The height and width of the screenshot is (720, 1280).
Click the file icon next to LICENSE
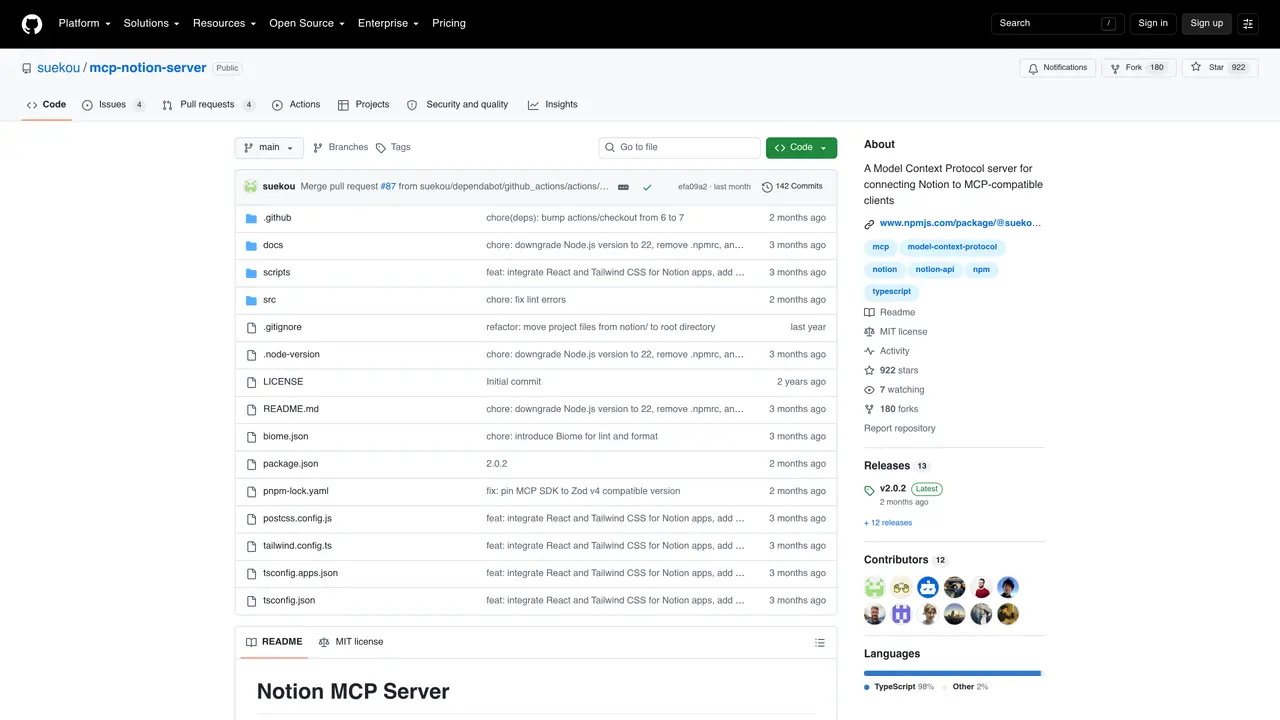[x=252, y=382]
